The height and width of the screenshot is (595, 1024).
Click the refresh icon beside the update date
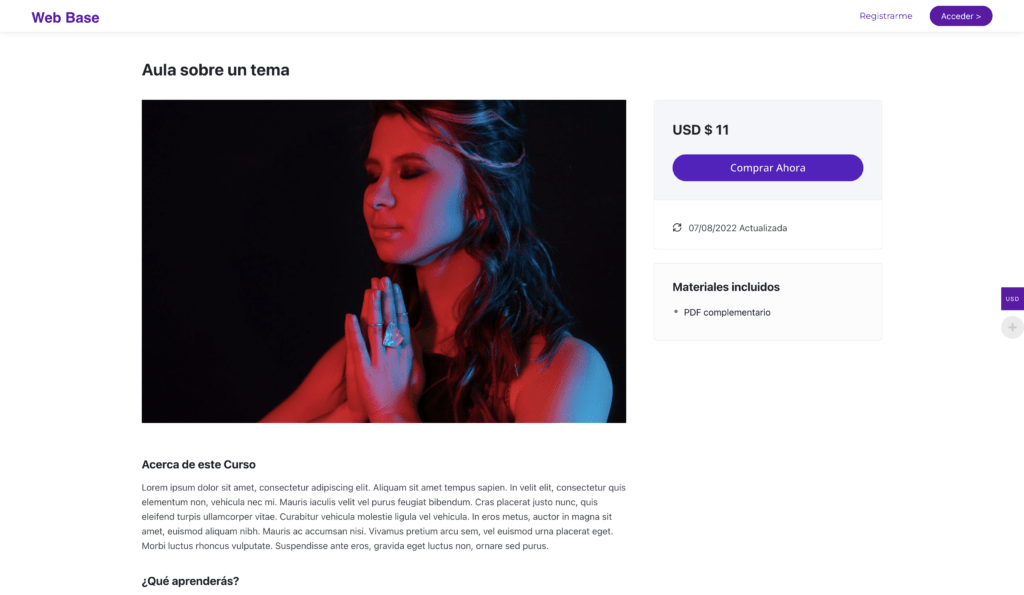[x=677, y=227]
